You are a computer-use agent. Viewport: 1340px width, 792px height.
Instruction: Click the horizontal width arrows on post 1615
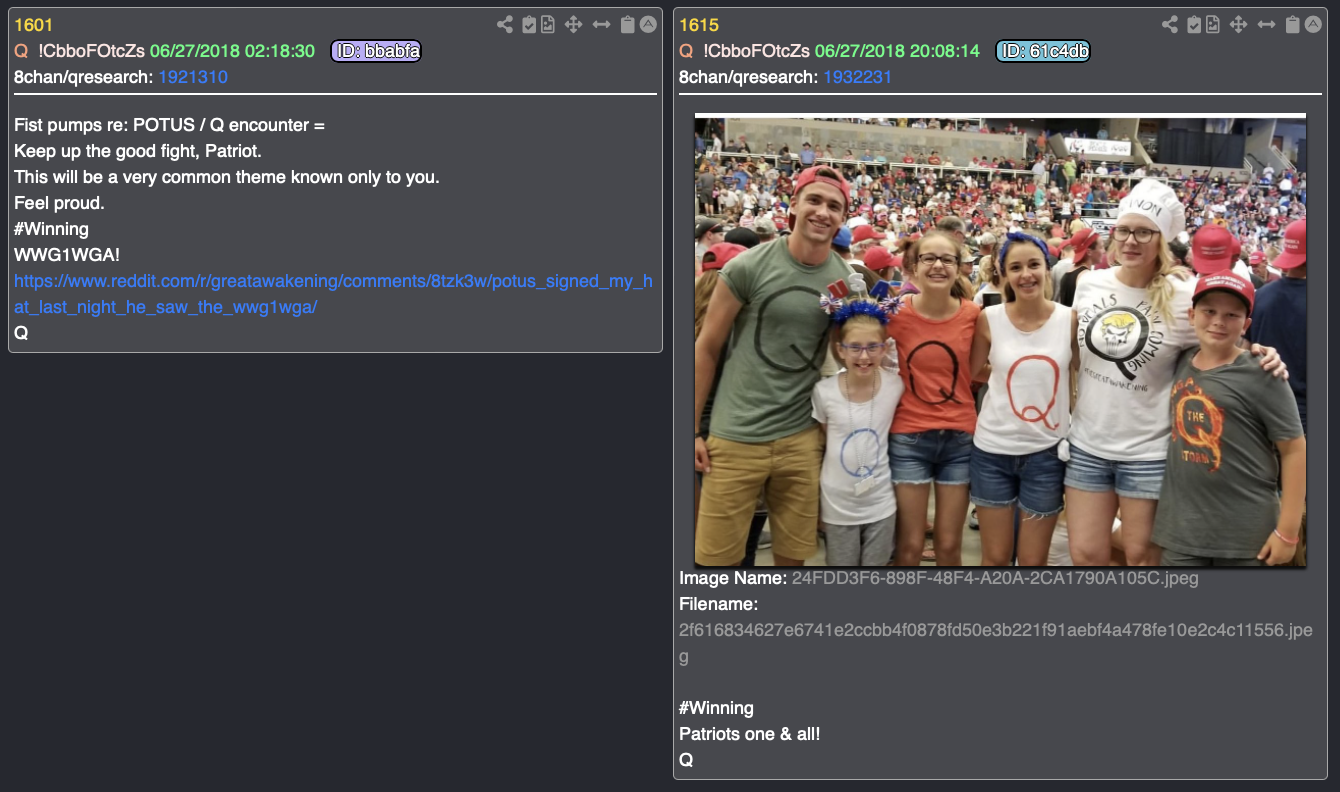click(1266, 25)
